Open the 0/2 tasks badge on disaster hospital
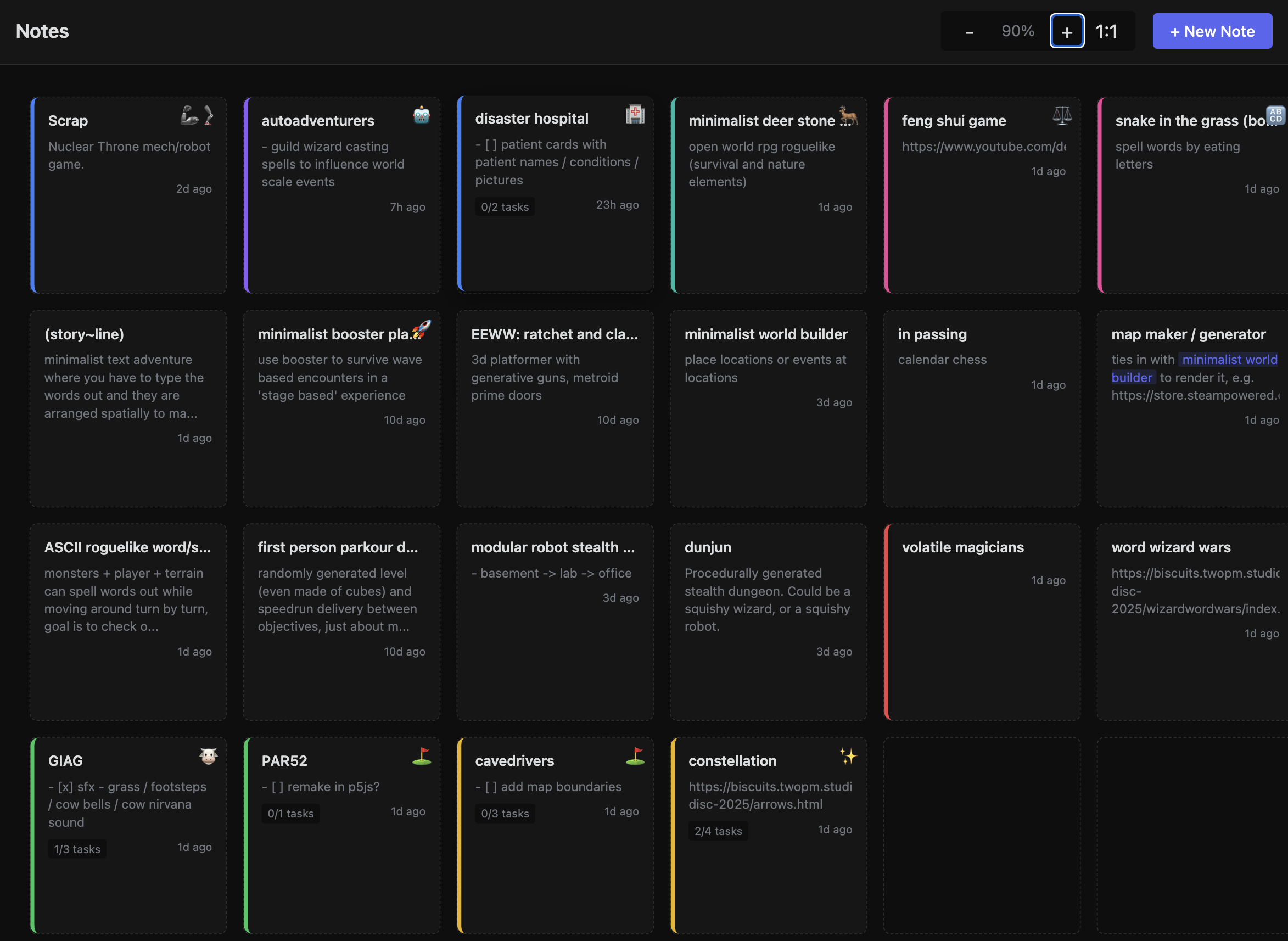This screenshot has height=941, width=1288. tap(505, 207)
